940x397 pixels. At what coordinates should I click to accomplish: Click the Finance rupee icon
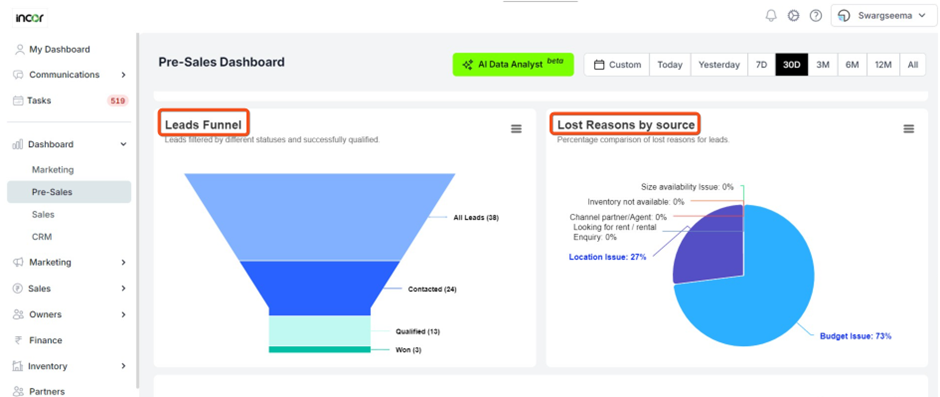18,340
